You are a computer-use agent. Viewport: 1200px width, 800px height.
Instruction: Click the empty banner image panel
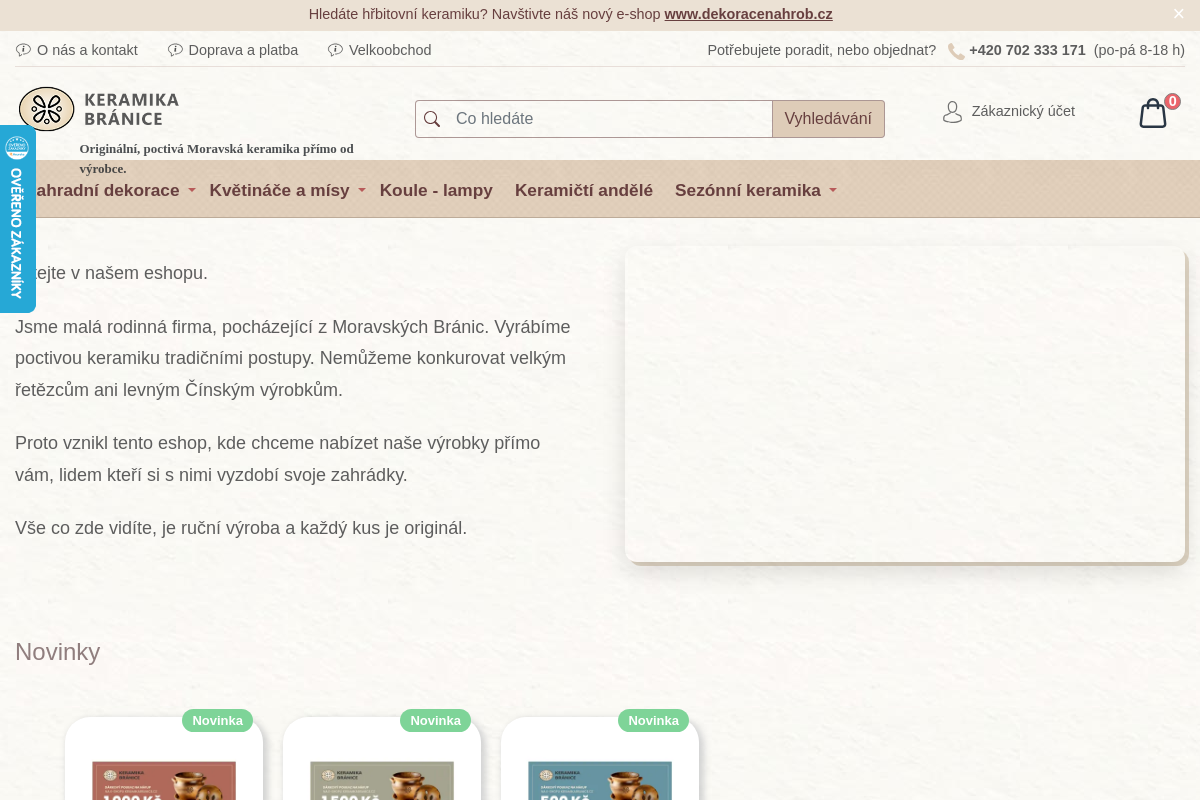(x=905, y=404)
